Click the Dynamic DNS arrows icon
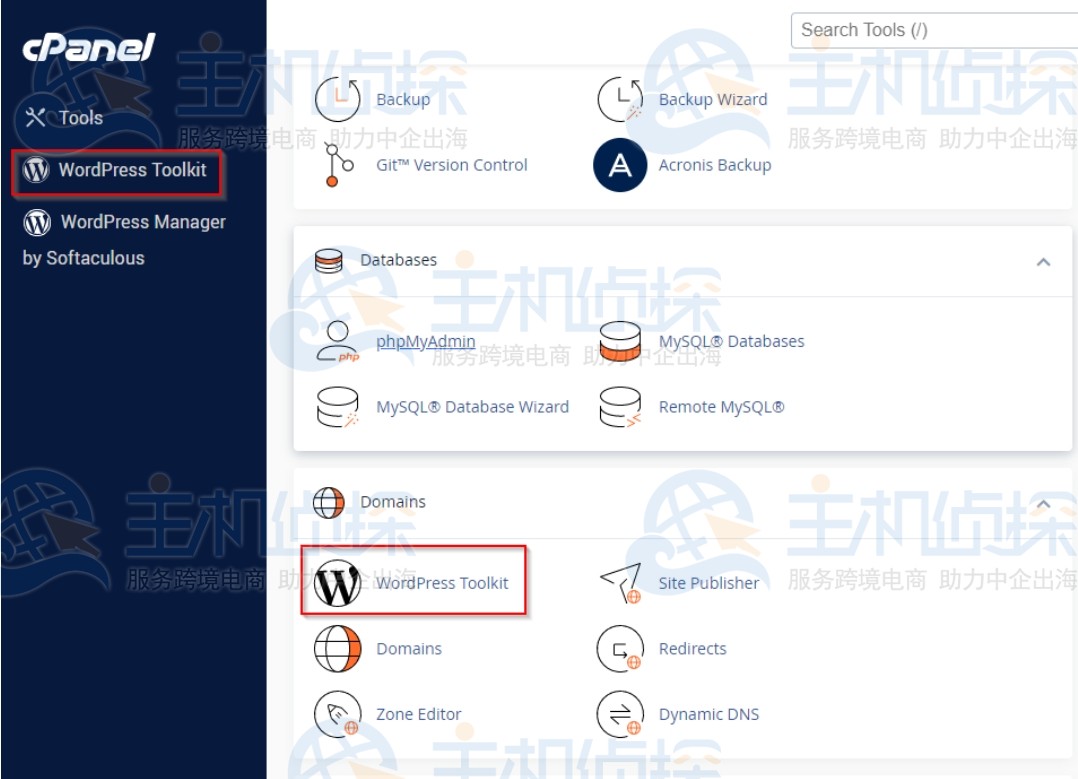The height and width of the screenshot is (779, 1078). point(620,714)
